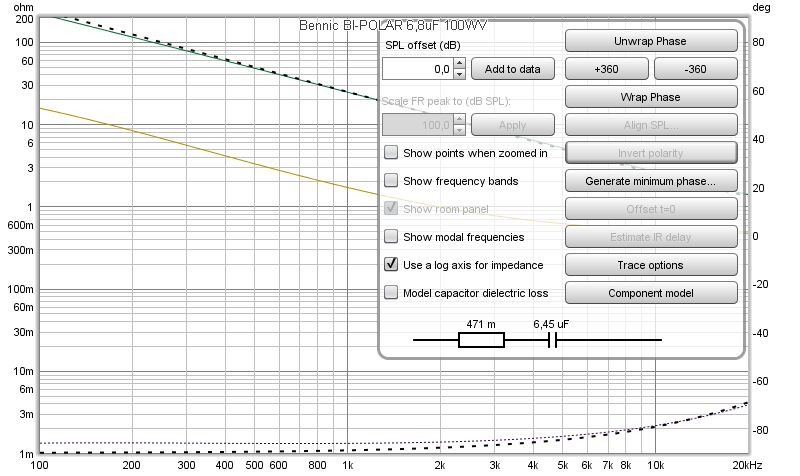
Task: Click Add to data button
Action: click(x=512, y=69)
